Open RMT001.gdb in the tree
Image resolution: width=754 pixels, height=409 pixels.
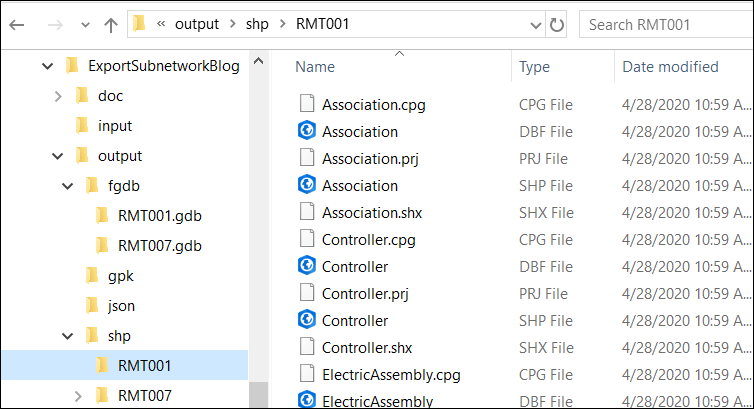coord(160,216)
